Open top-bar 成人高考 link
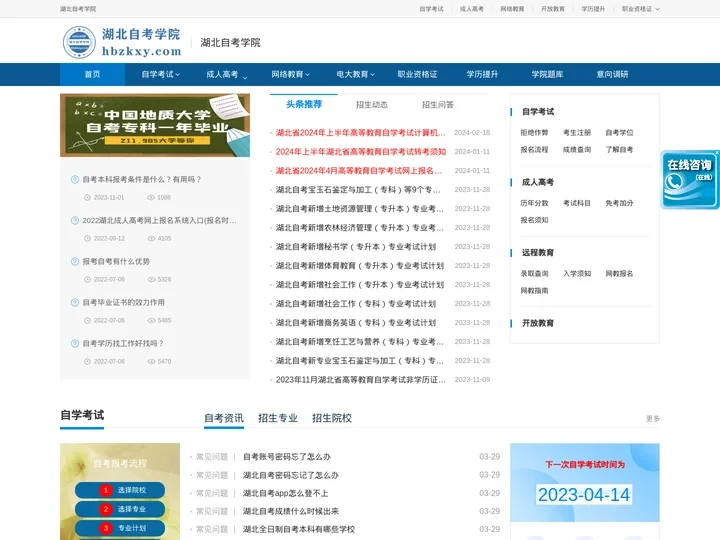The width and height of the screenshot is (720, 540). [x=472, y=9]
